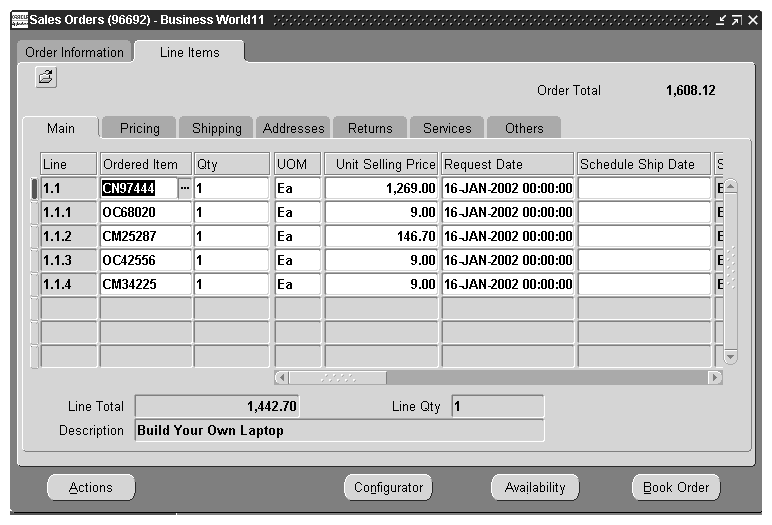Select the Line Items tab
Viewport: 772px width, 525px height.
pos(190,52)
